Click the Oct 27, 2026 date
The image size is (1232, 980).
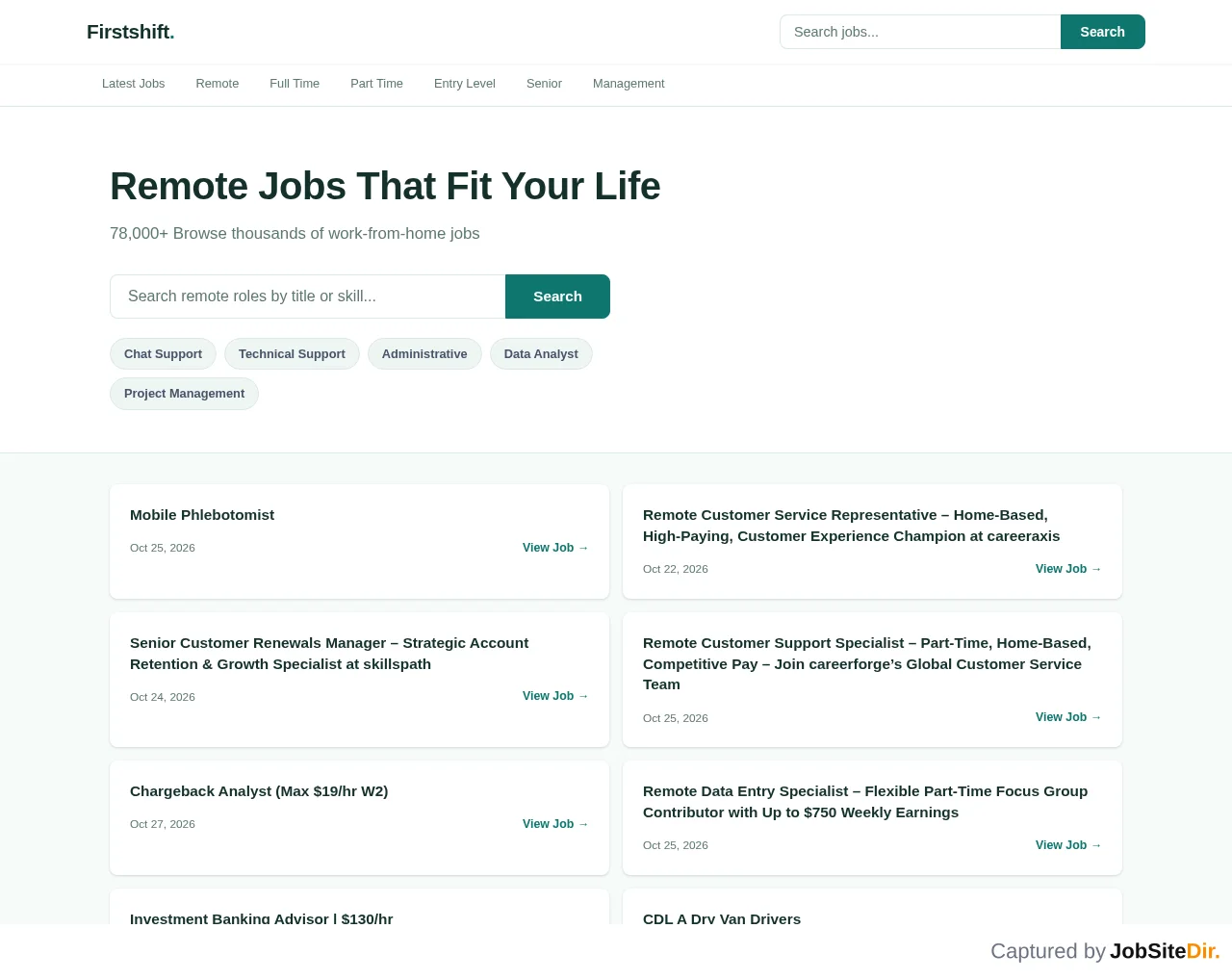(x=163, y=824)
